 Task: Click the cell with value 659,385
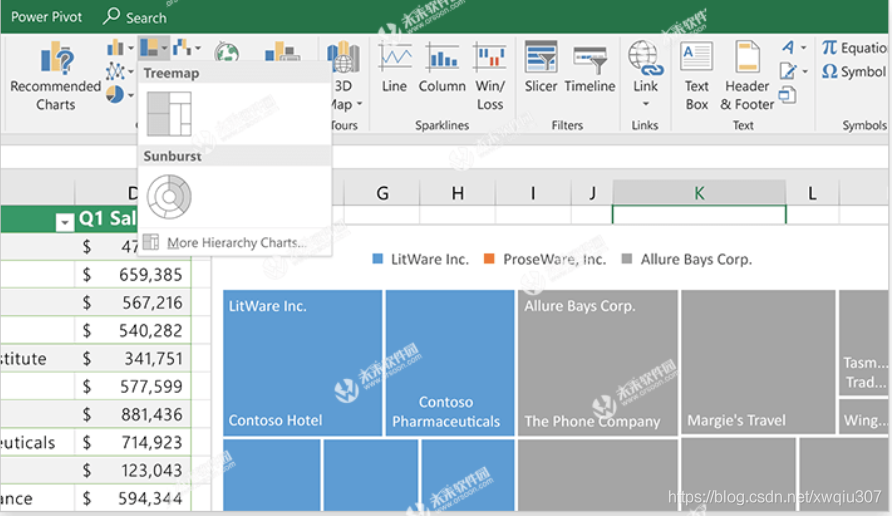[133, 275]
